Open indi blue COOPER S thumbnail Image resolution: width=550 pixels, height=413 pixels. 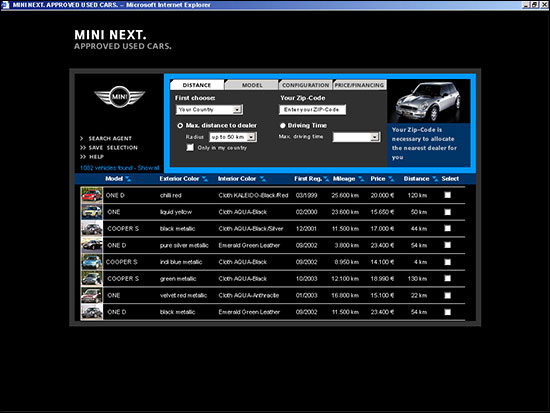[x=92, y=262]
